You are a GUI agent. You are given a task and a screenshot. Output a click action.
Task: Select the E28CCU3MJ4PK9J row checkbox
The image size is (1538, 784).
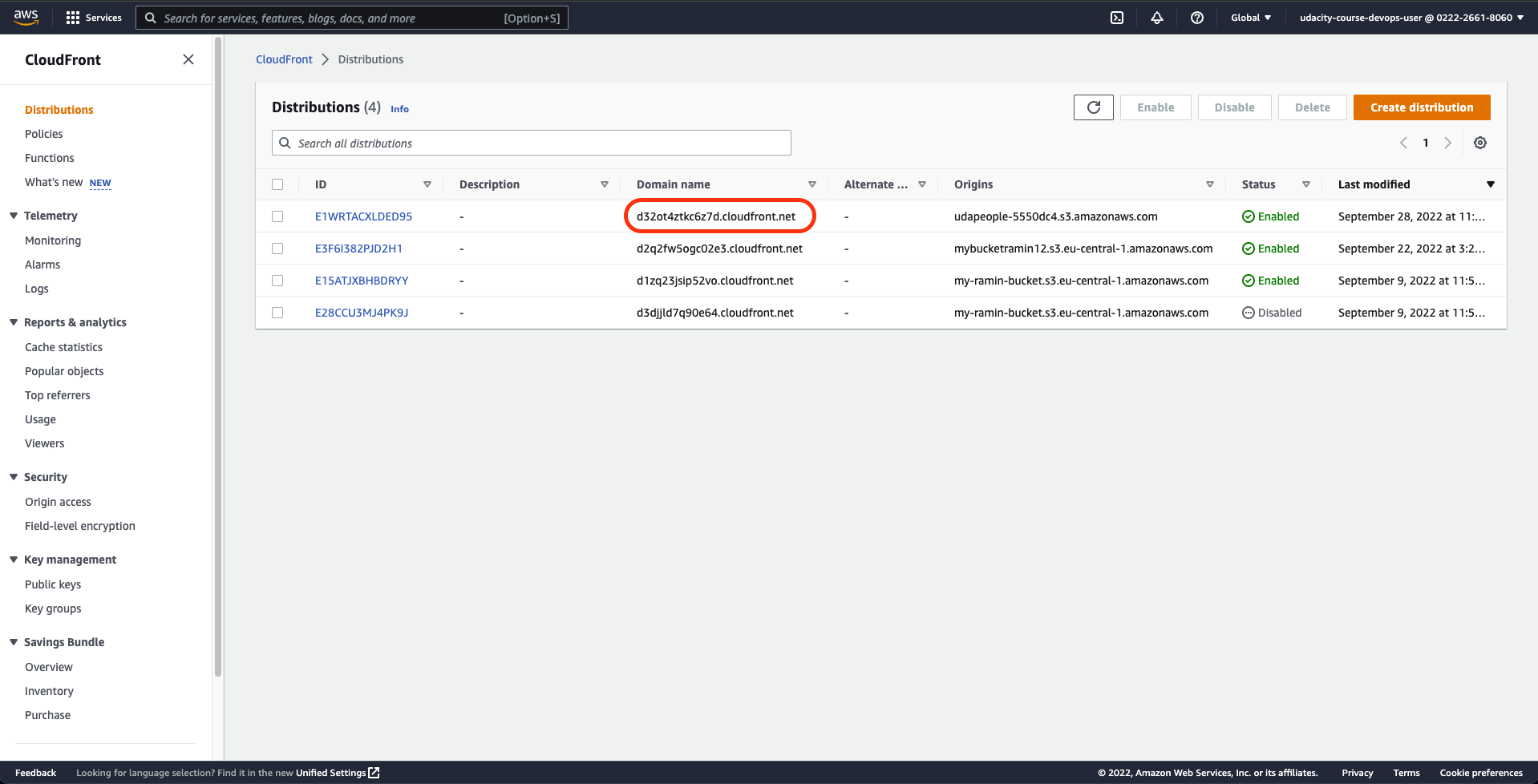tap(277, 313)
